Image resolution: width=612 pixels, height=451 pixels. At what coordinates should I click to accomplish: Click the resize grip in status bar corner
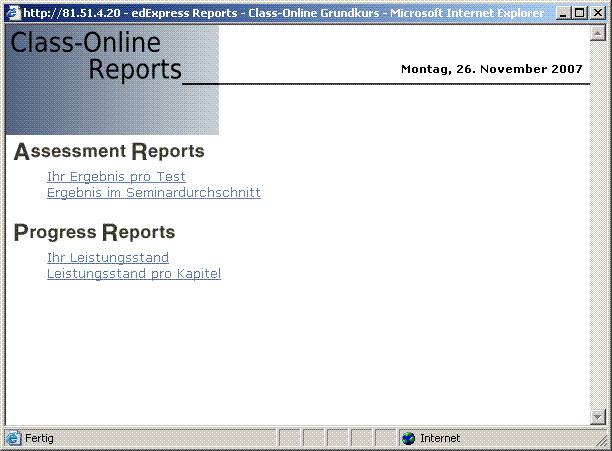(x=602, y=441)
